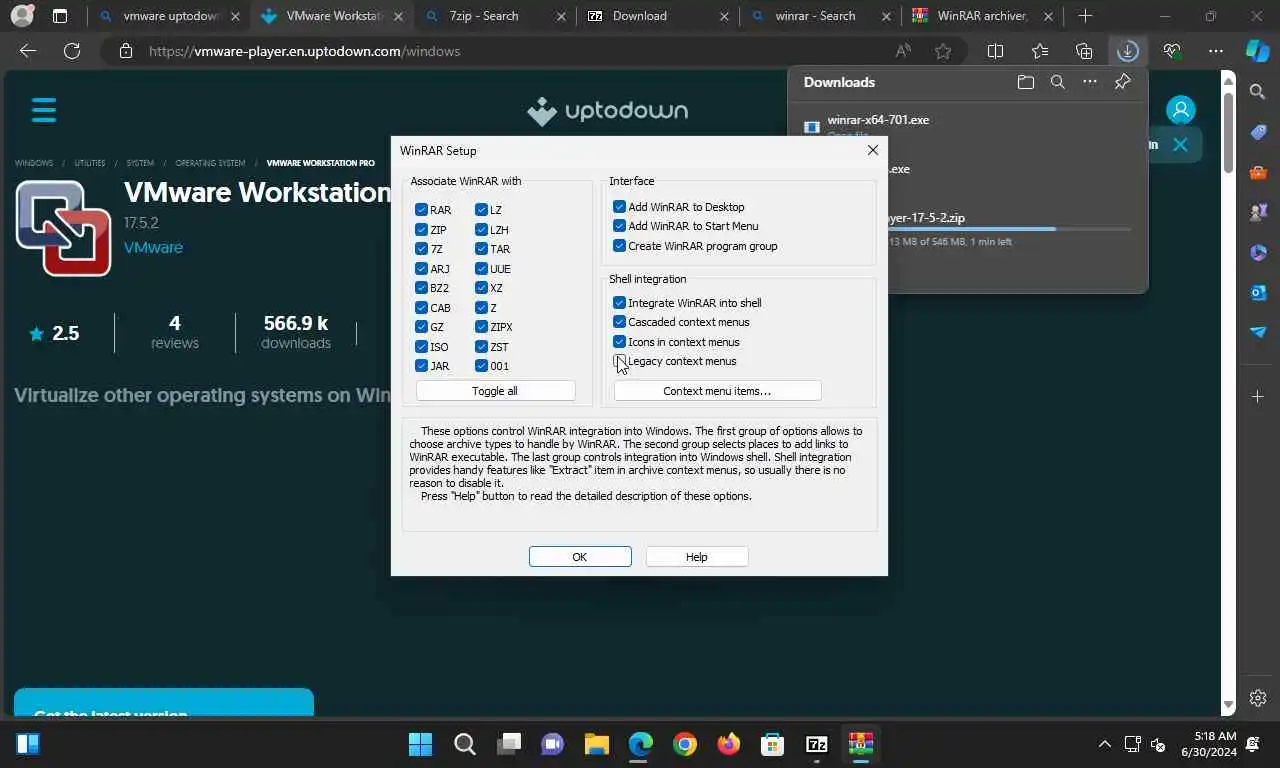Viewport: 1280px width, 768px height.
Task: Refresh the page with the reload icon
Action: click(72, 51)
